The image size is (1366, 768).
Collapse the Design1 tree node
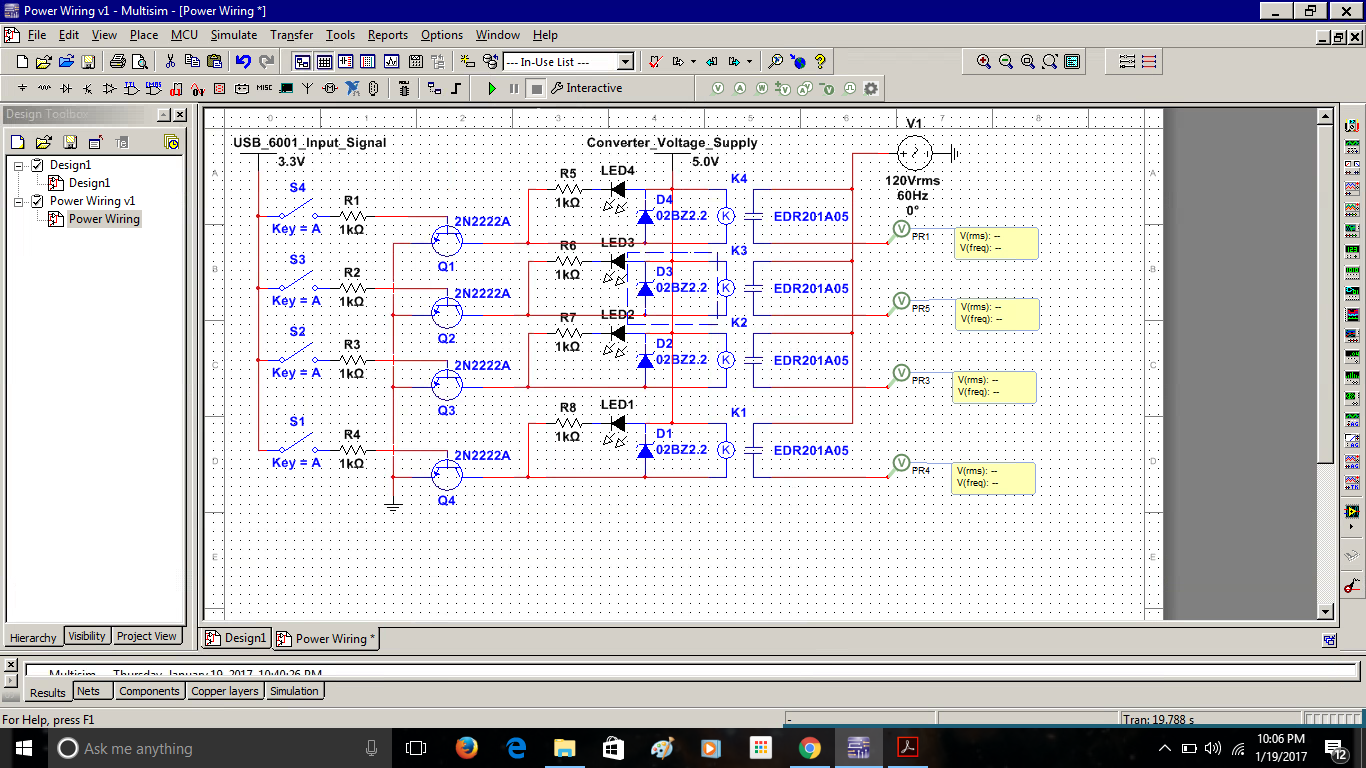click(x=19, y=165)
